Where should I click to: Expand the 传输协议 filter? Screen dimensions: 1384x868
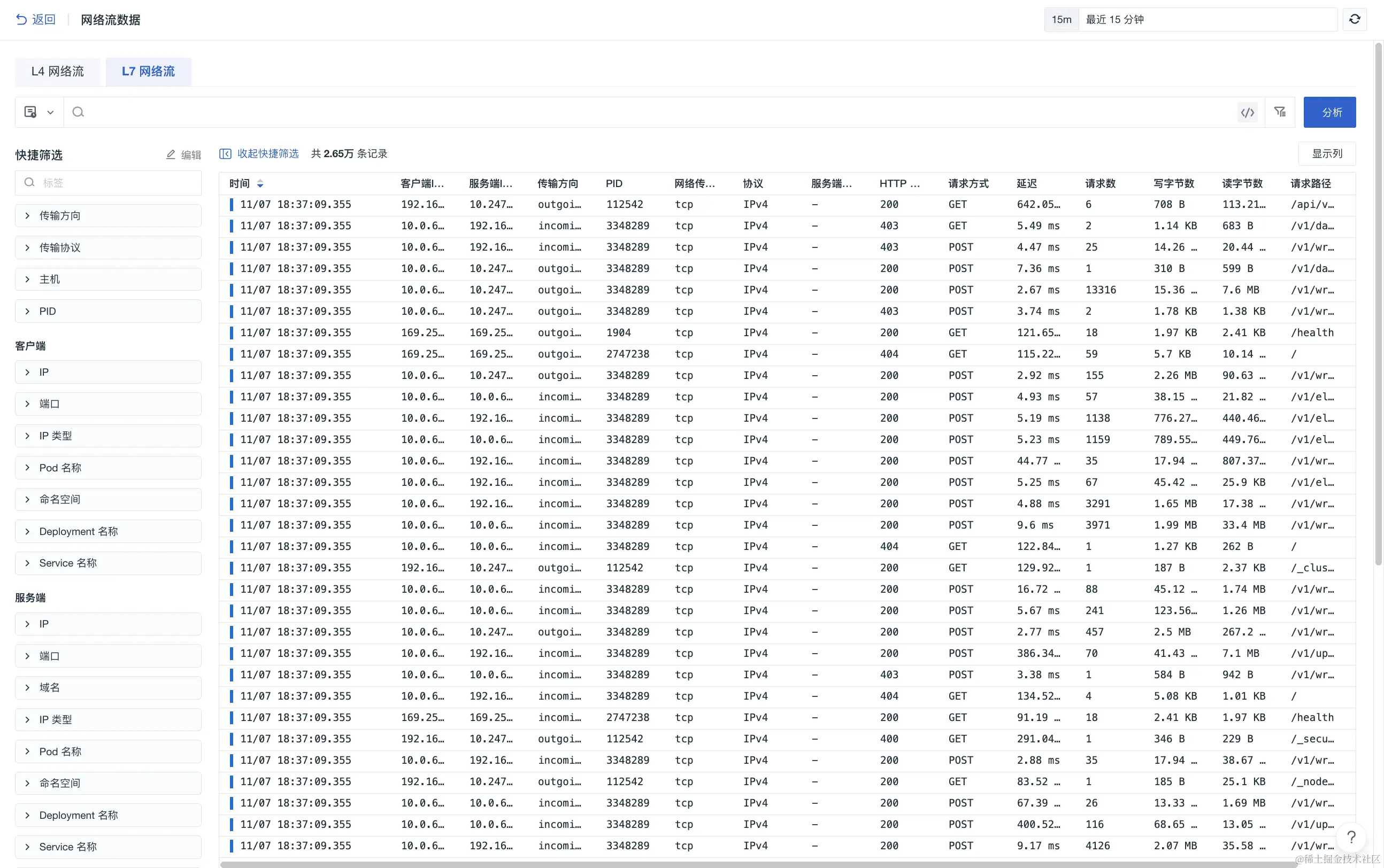coord(108,247)
